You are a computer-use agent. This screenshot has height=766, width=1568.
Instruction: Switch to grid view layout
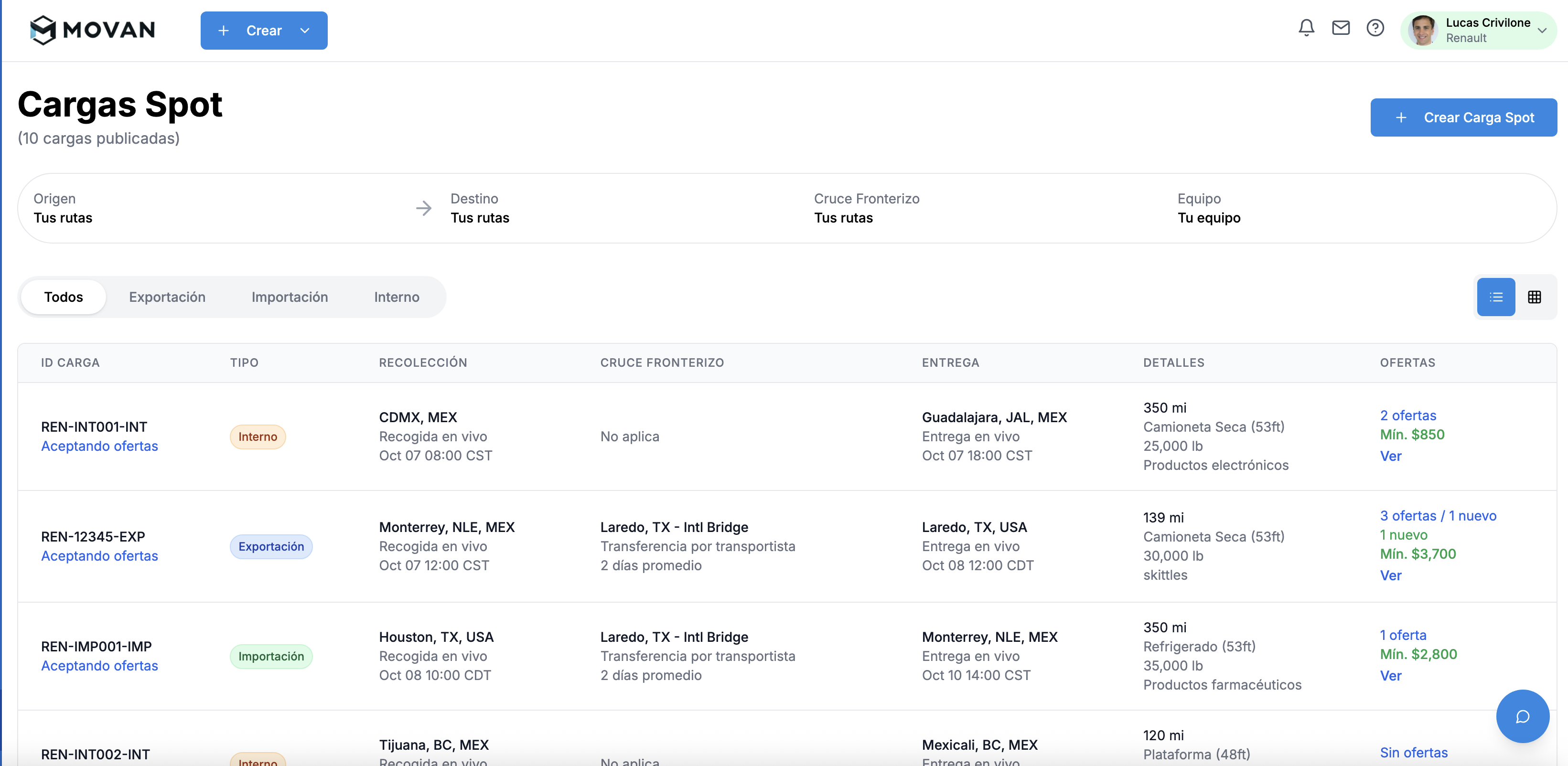tap(1536, 297)
